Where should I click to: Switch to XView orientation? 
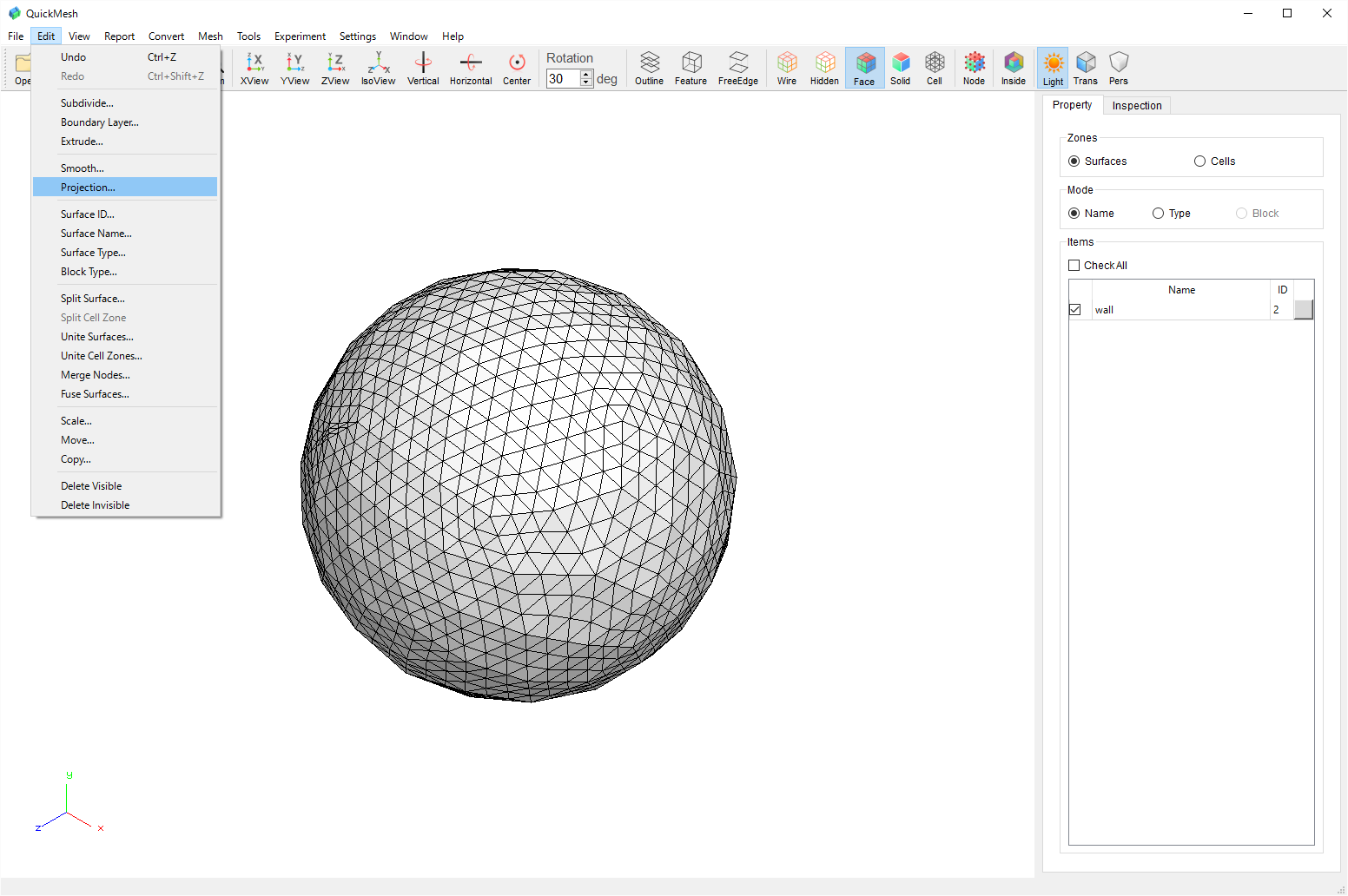[254, 68]
